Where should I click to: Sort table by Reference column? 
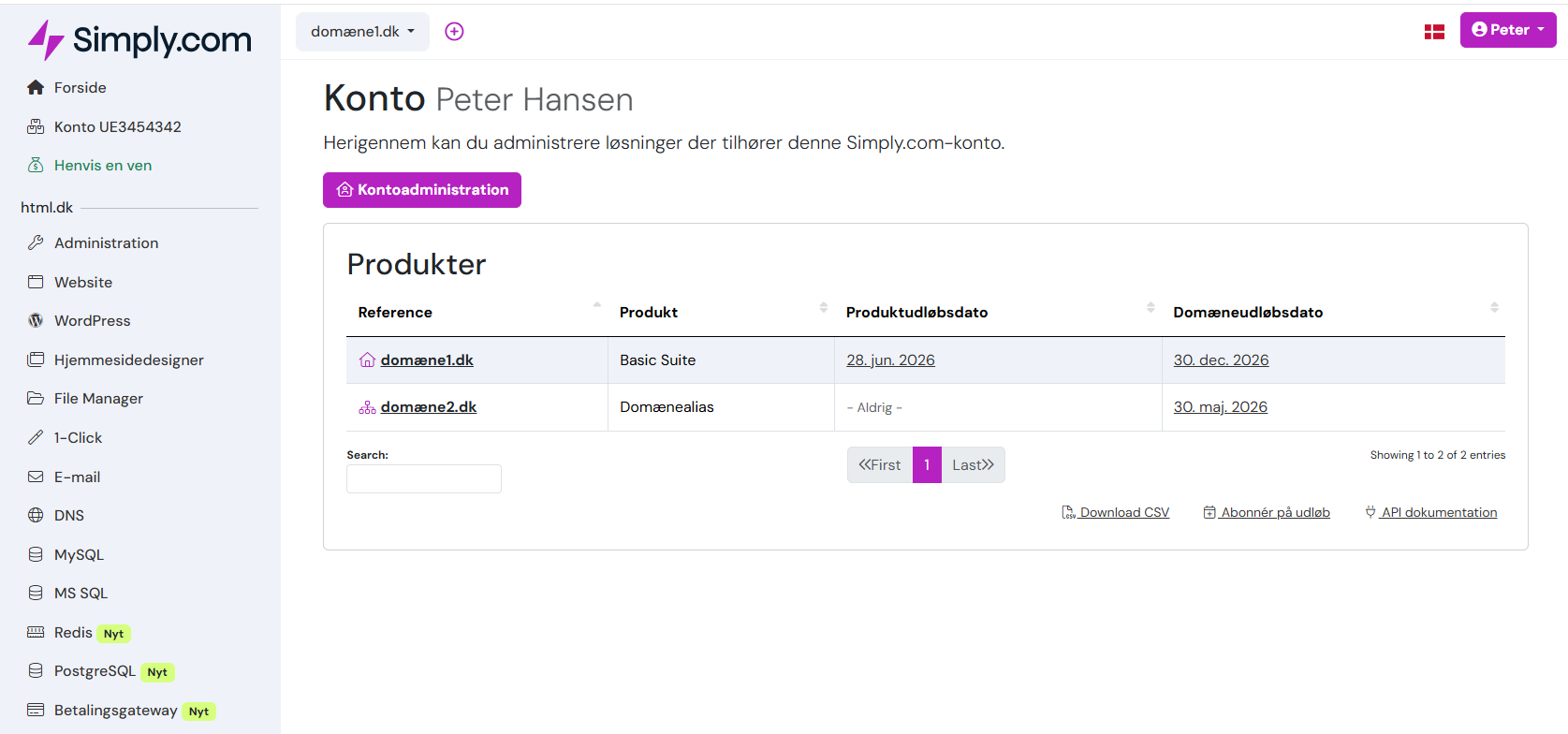(395, 313)
